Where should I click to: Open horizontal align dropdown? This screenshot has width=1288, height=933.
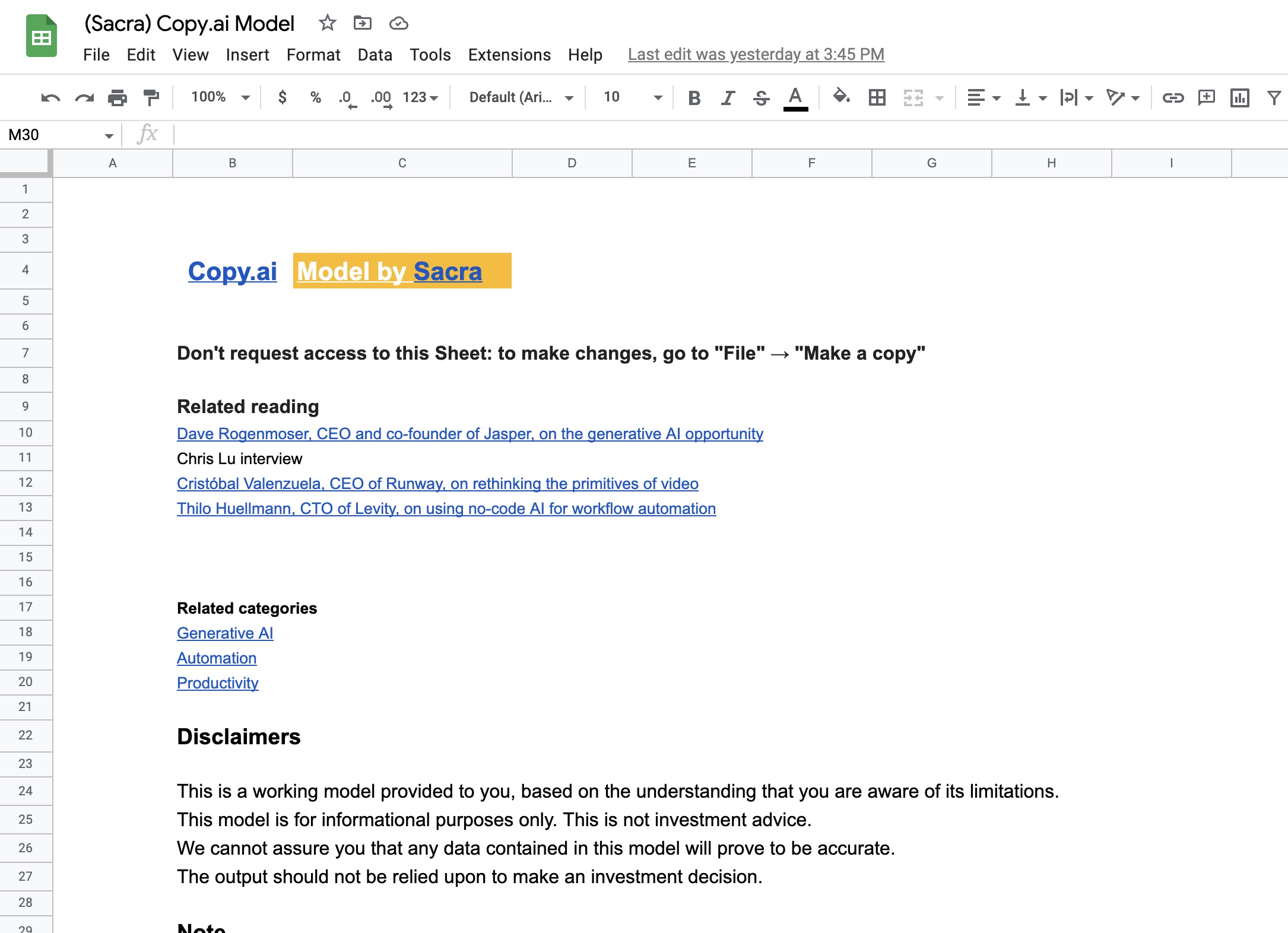tap(984, 97)
